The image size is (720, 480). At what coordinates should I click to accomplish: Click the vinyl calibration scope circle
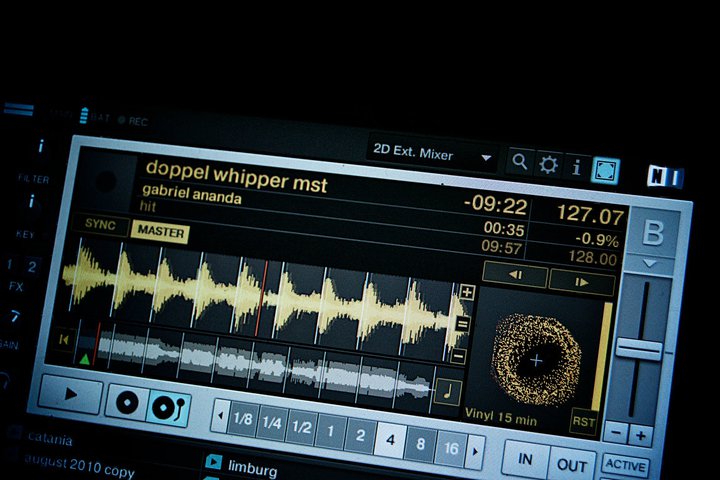tap(536, 360)
